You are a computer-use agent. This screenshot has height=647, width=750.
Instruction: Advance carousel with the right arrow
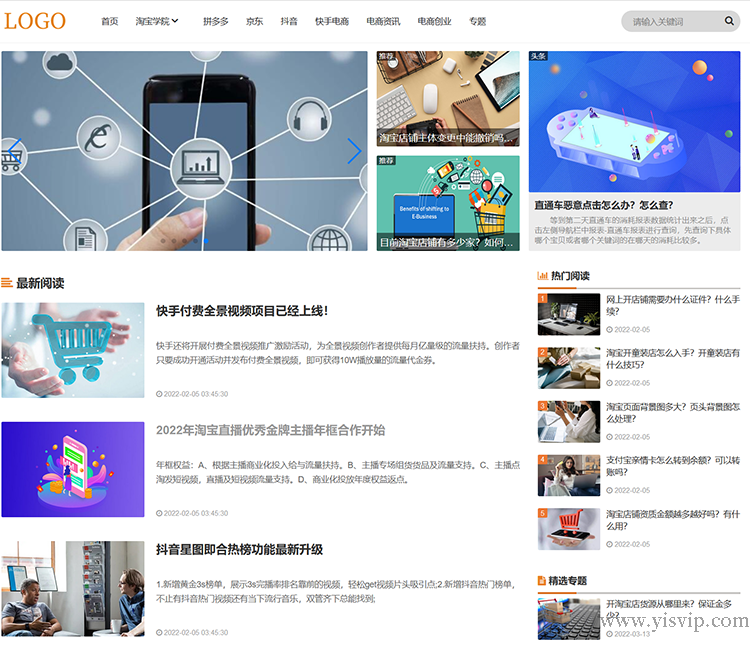(354, 151)
